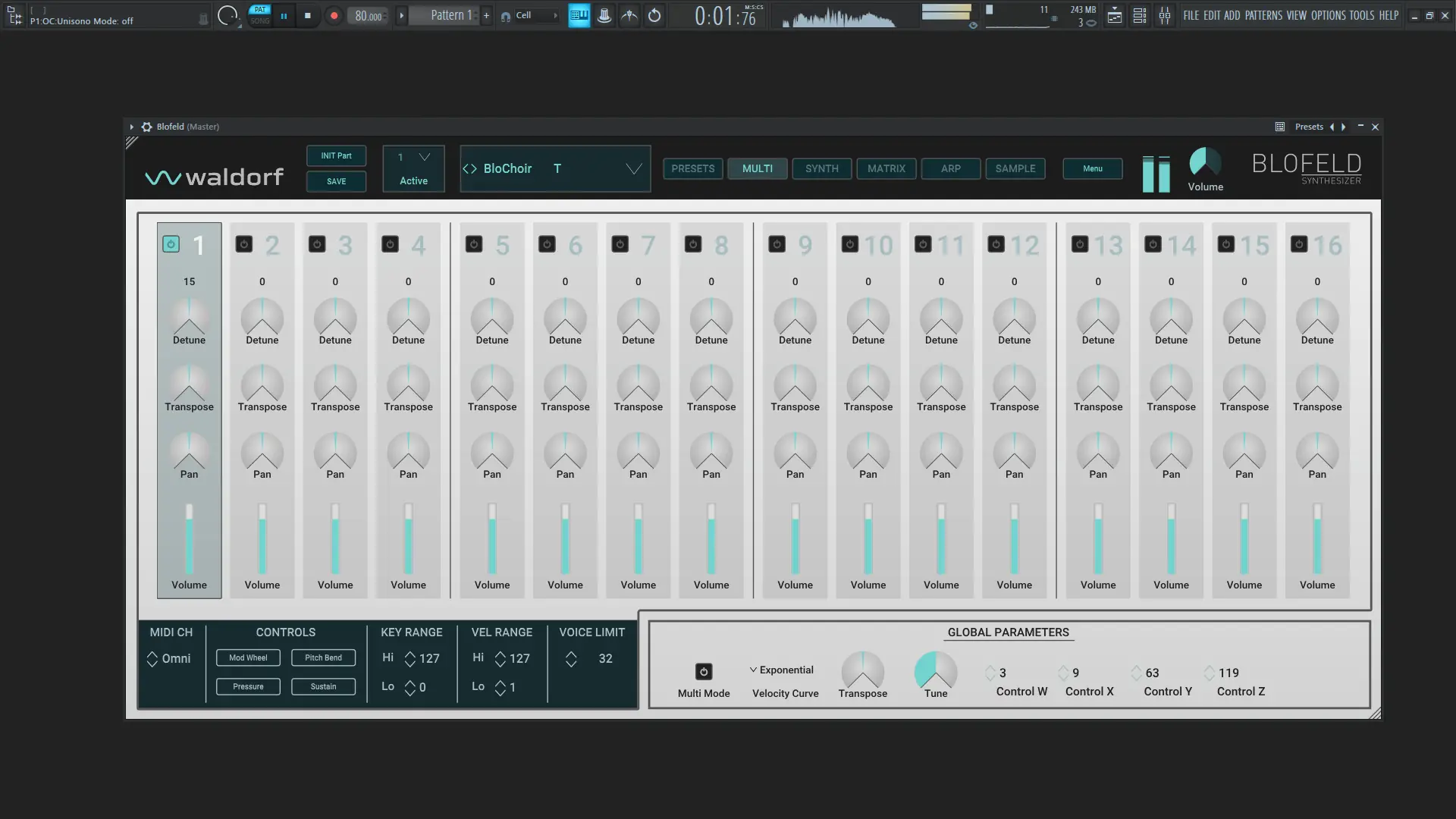Viewport: 1456px width, 819px height.
Task: Disable the active power button on part 1
Action: [171, 244]
